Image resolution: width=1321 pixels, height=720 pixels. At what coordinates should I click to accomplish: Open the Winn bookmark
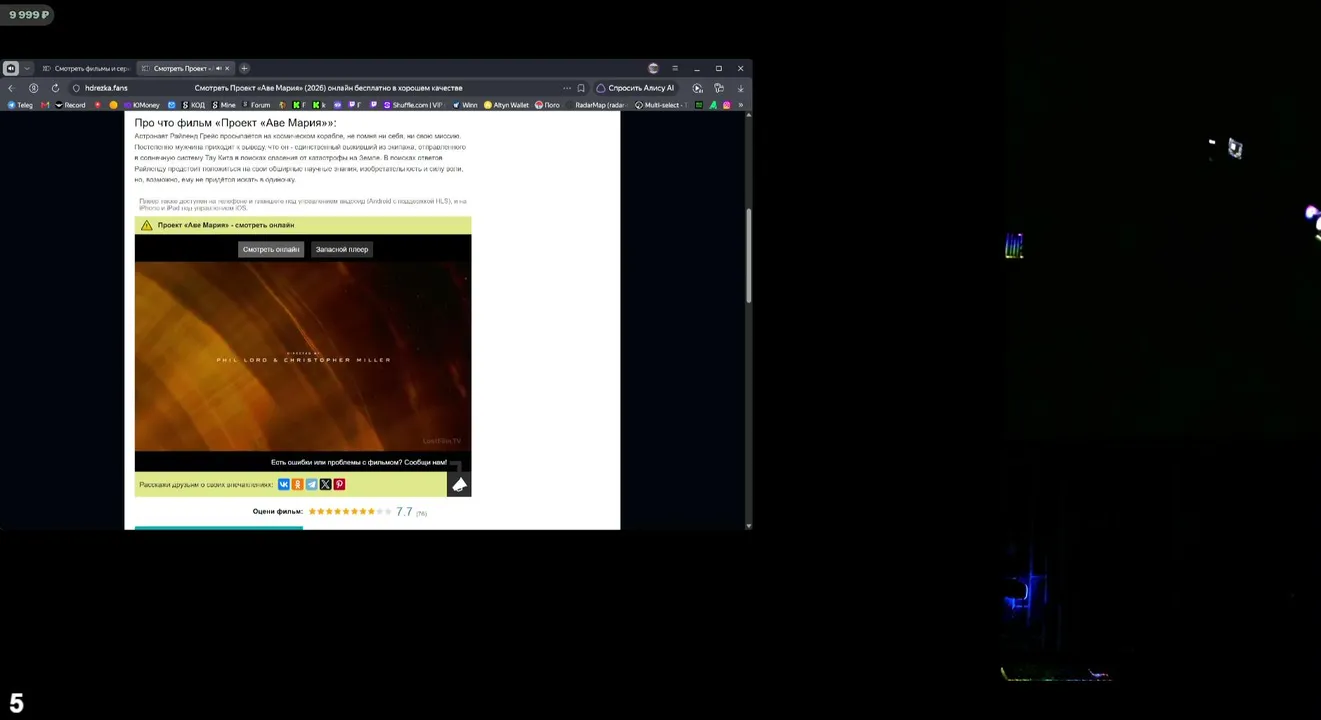[x=465, y=105]
